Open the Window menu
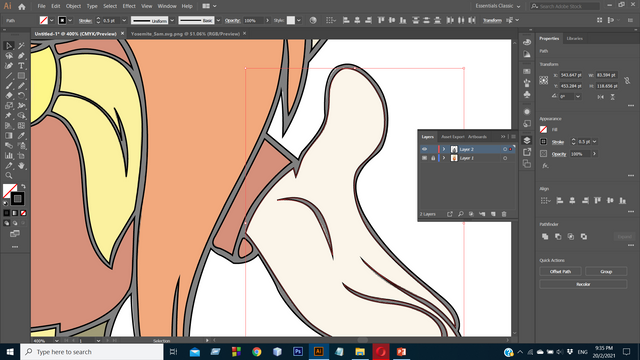 167,6
